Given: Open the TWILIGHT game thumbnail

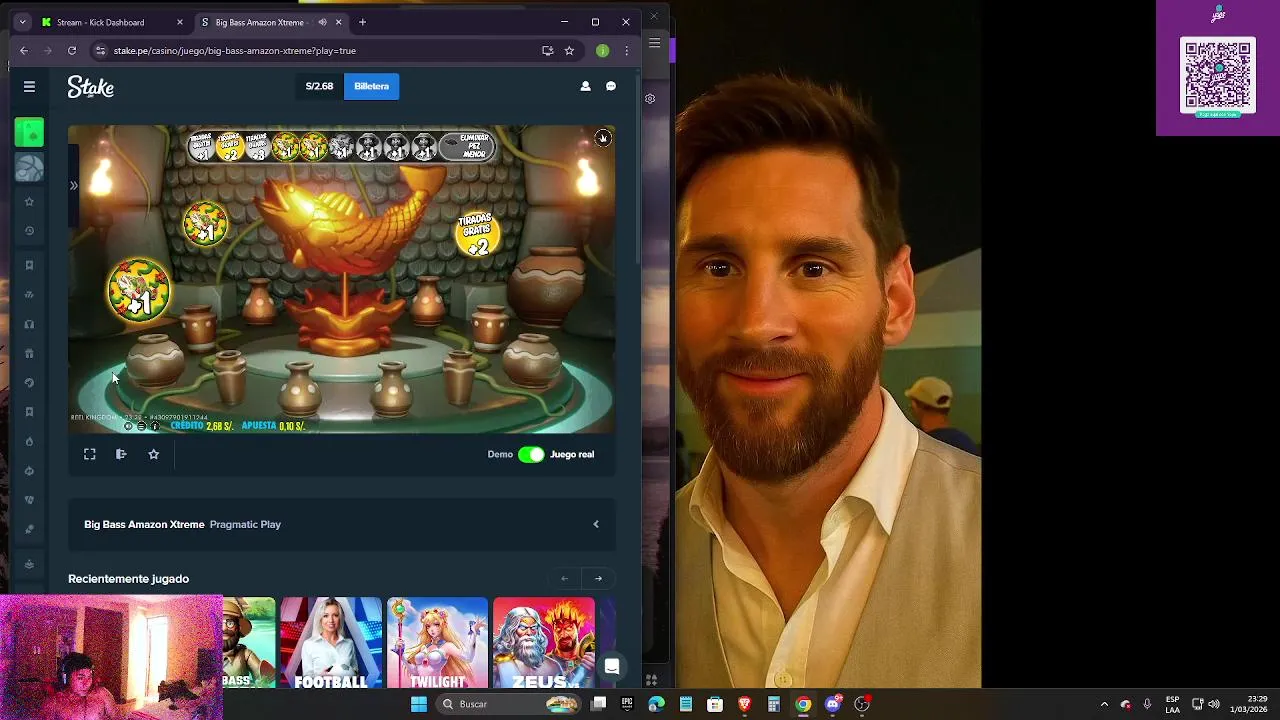Looking at the screenshot, I should pyautogui.click(x=437, y=643).
